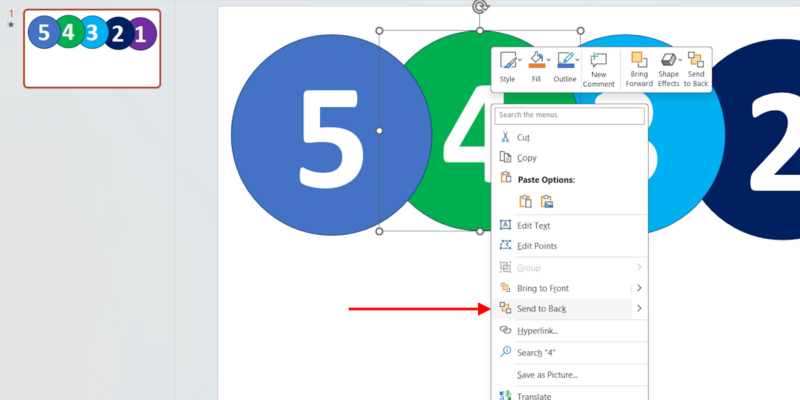The height and width of the screenshot is (400, 800).
Task: Choose the first paste option icon
Action: click(x=526, y=201)
